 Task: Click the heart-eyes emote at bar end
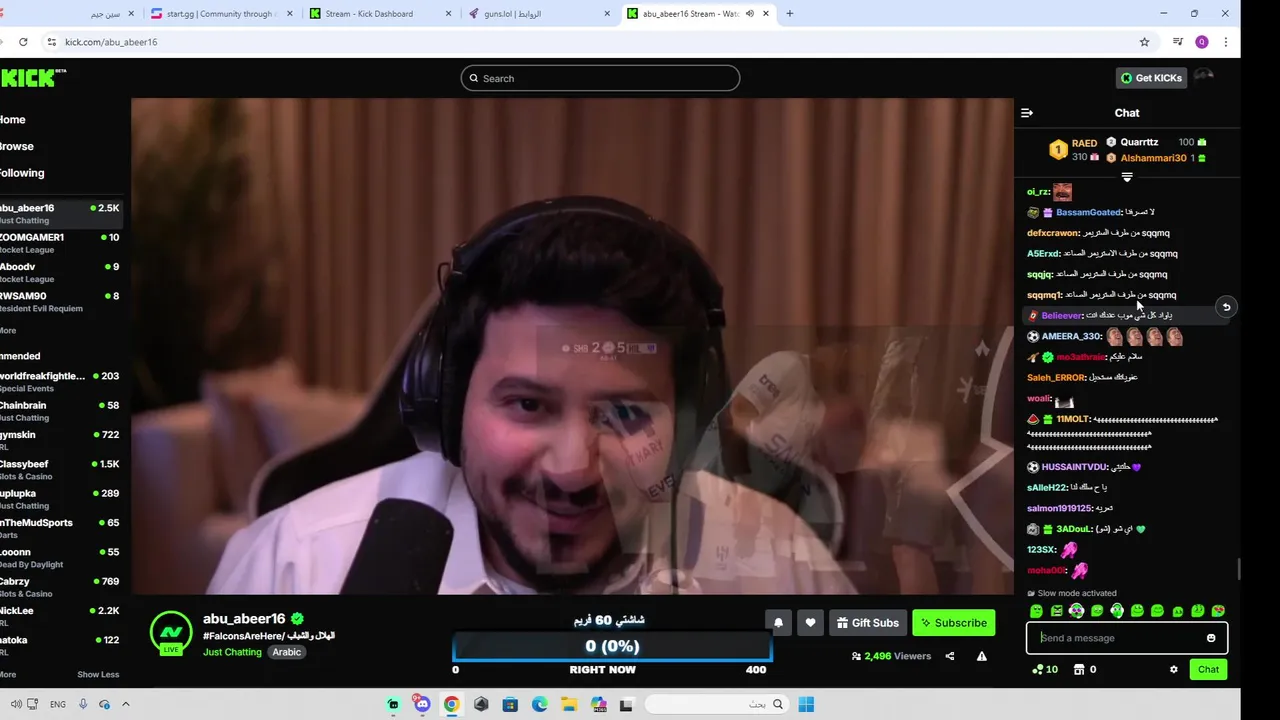pyautogui.click(x=1218, y=611)
